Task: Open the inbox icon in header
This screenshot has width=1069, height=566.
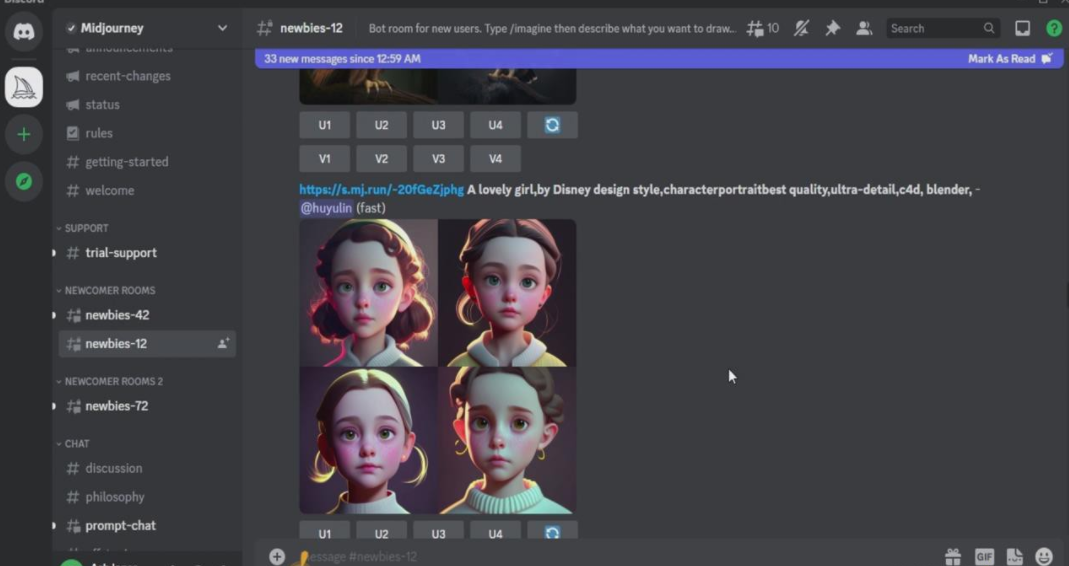Action: pyautogui.click(x=1022, y=28)
